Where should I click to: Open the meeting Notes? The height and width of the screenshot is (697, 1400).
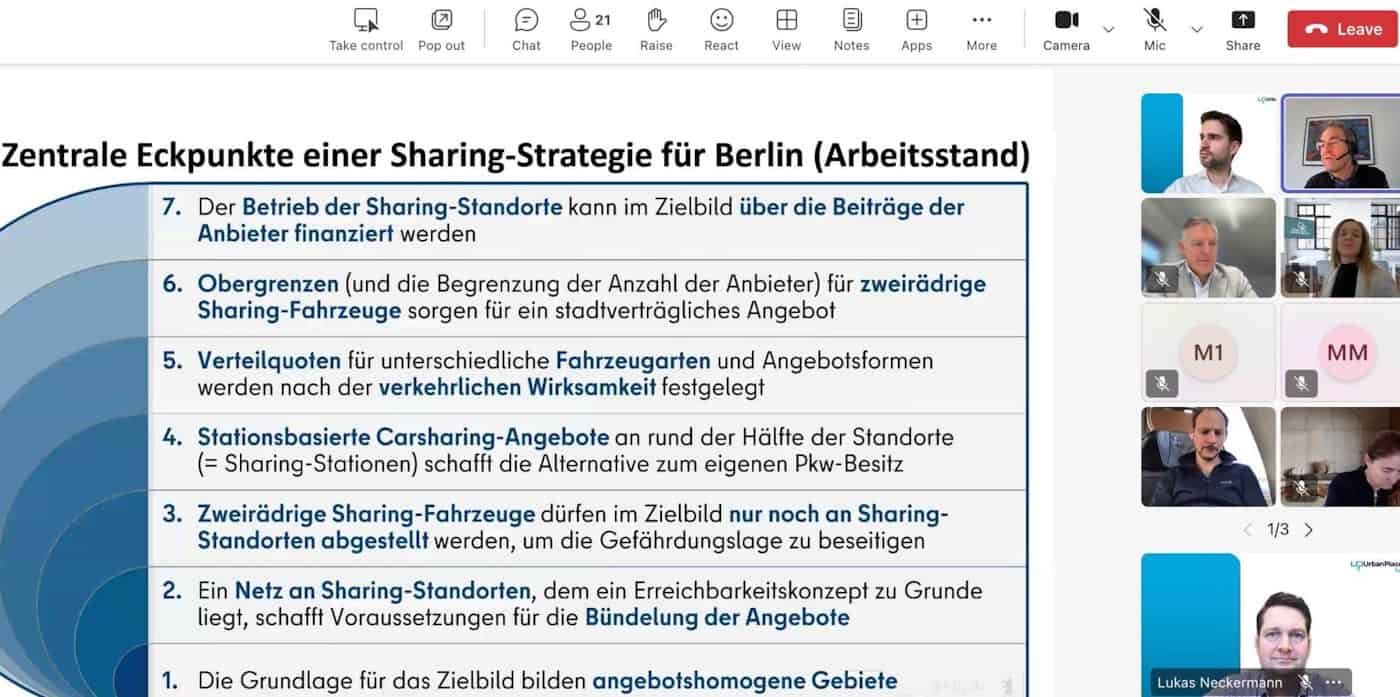[x=851, y=21]
